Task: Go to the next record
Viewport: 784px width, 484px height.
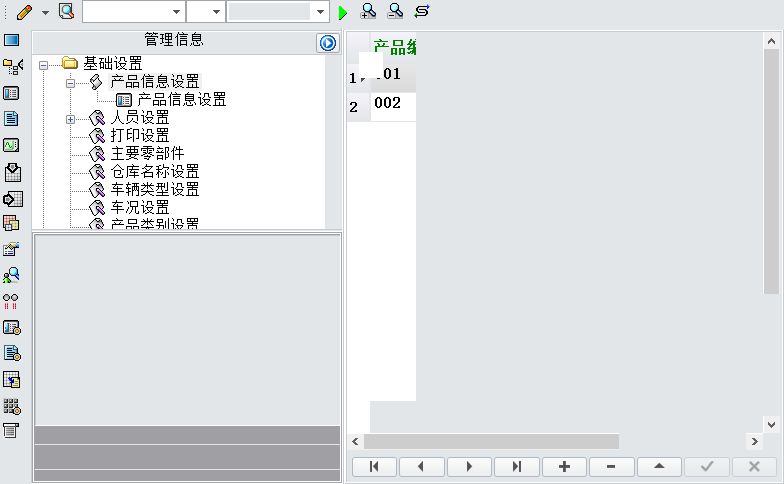Action: click(469, 466)
